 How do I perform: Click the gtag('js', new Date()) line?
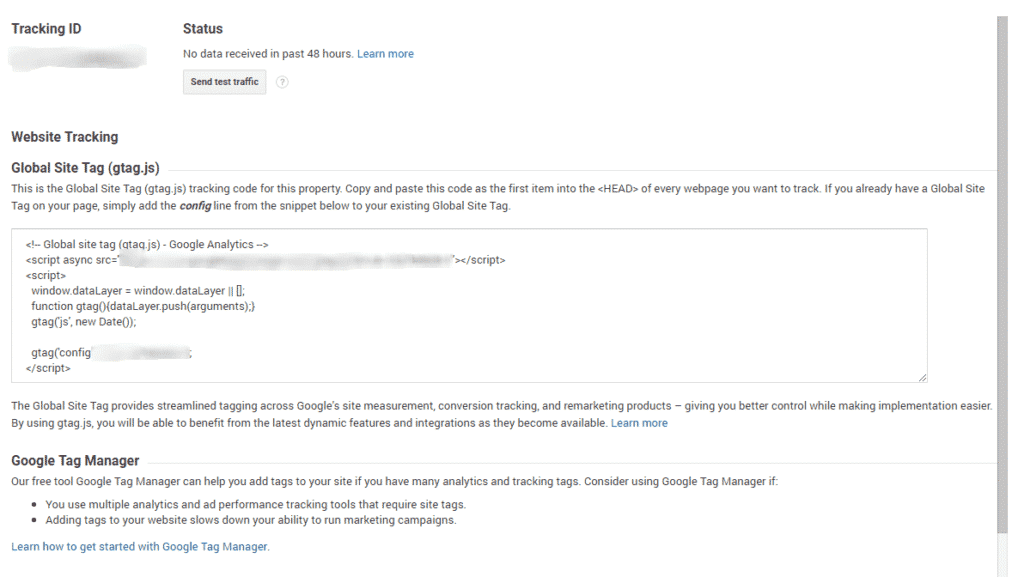(x=84, y=322)
